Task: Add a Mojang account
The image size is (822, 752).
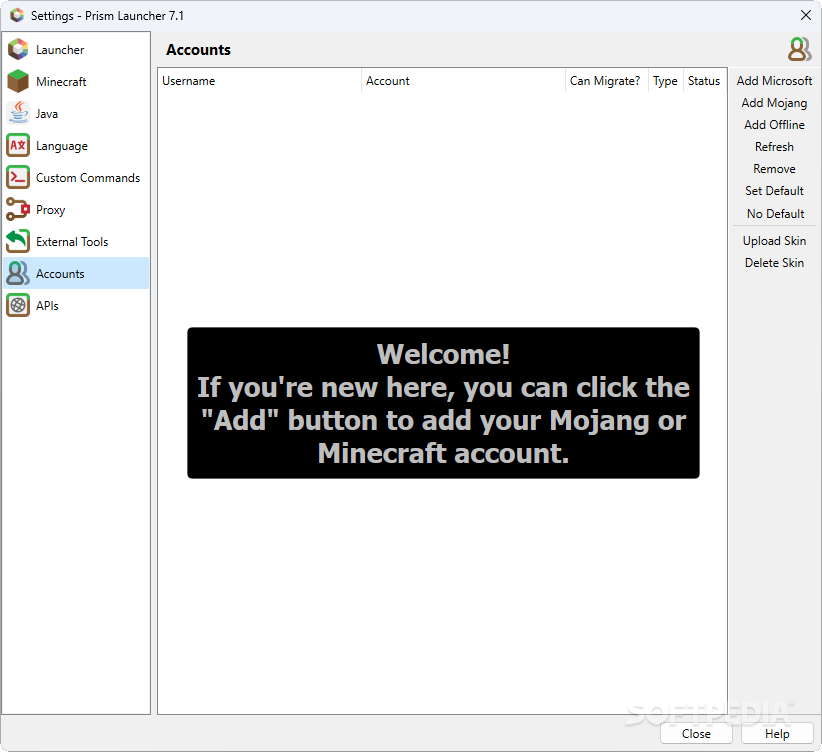Action: [774, 103]
